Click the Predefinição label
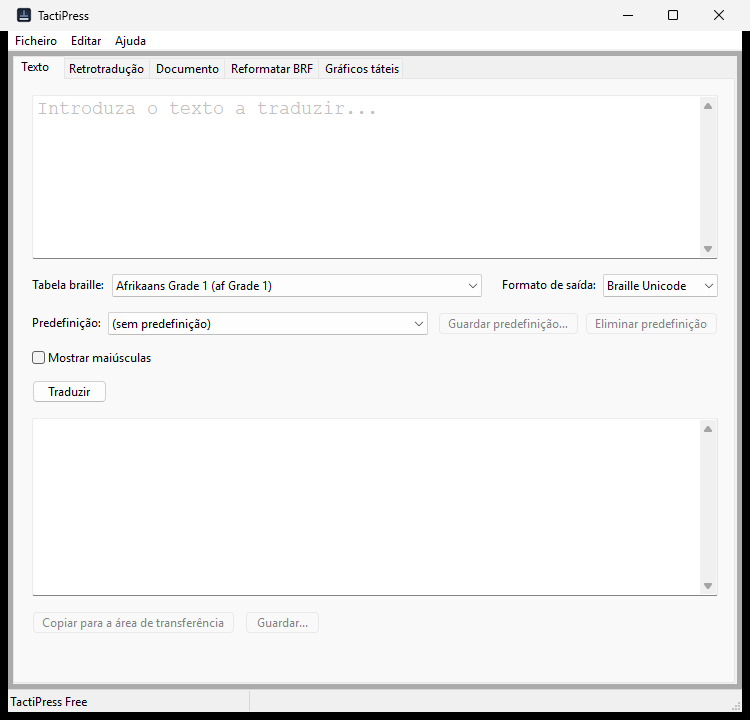The width and height of the screenshot is (750, 720). [66, 323]
